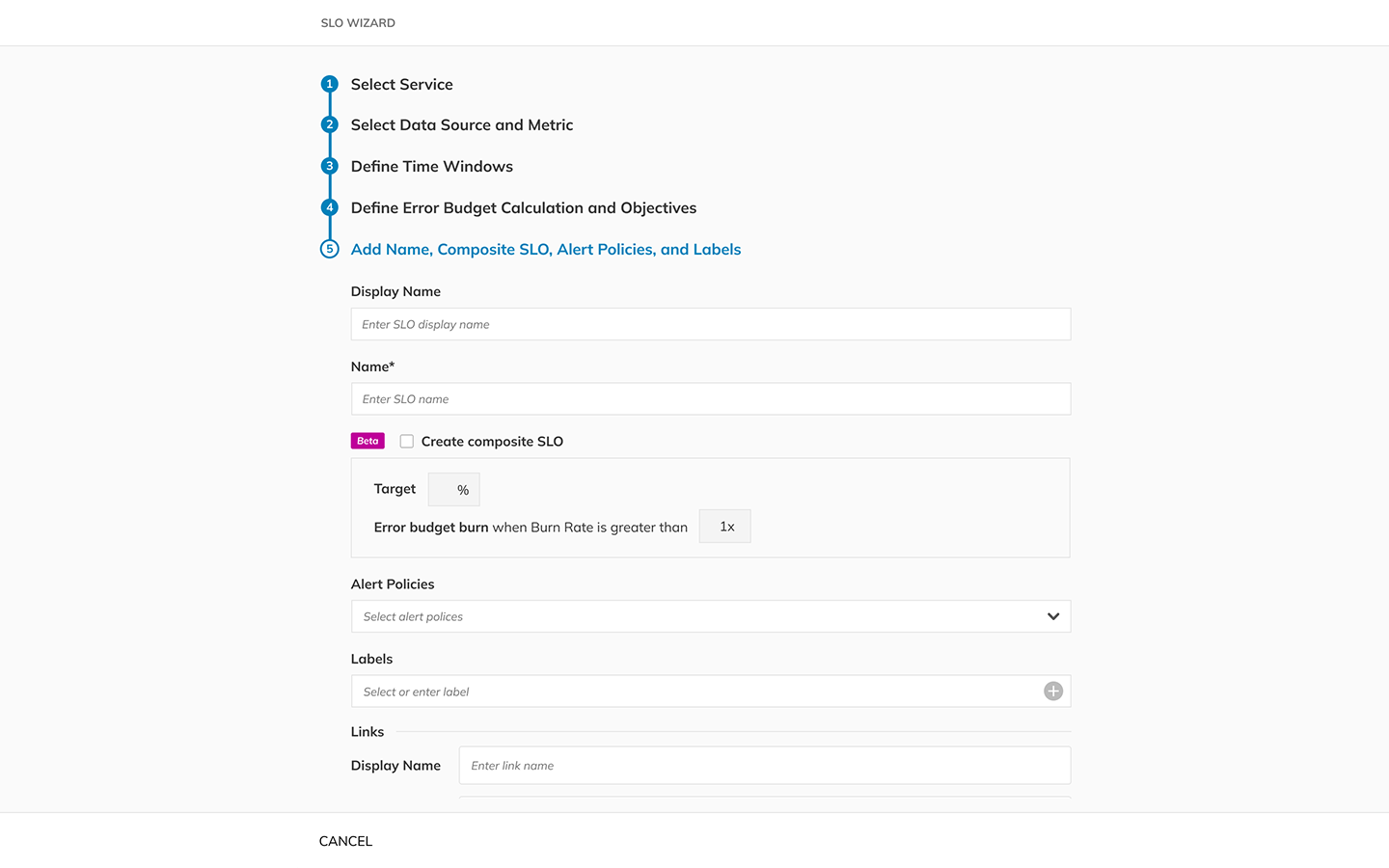This screenshot has width=1389, height=868.
Task: Go to the Select Service step
Action: click(x=401, y=85)
